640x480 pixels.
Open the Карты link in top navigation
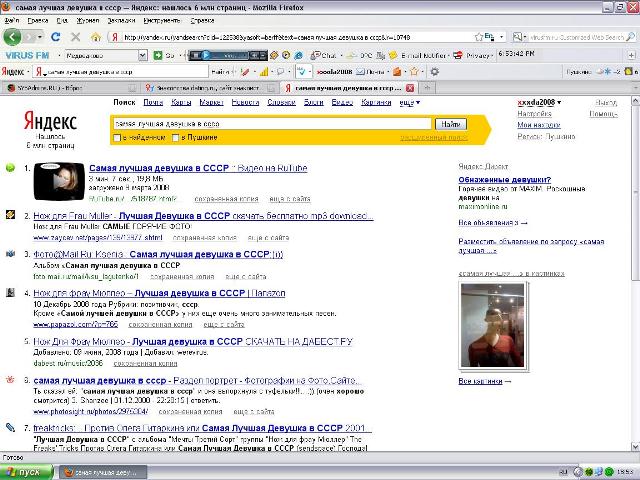(181, 102)
